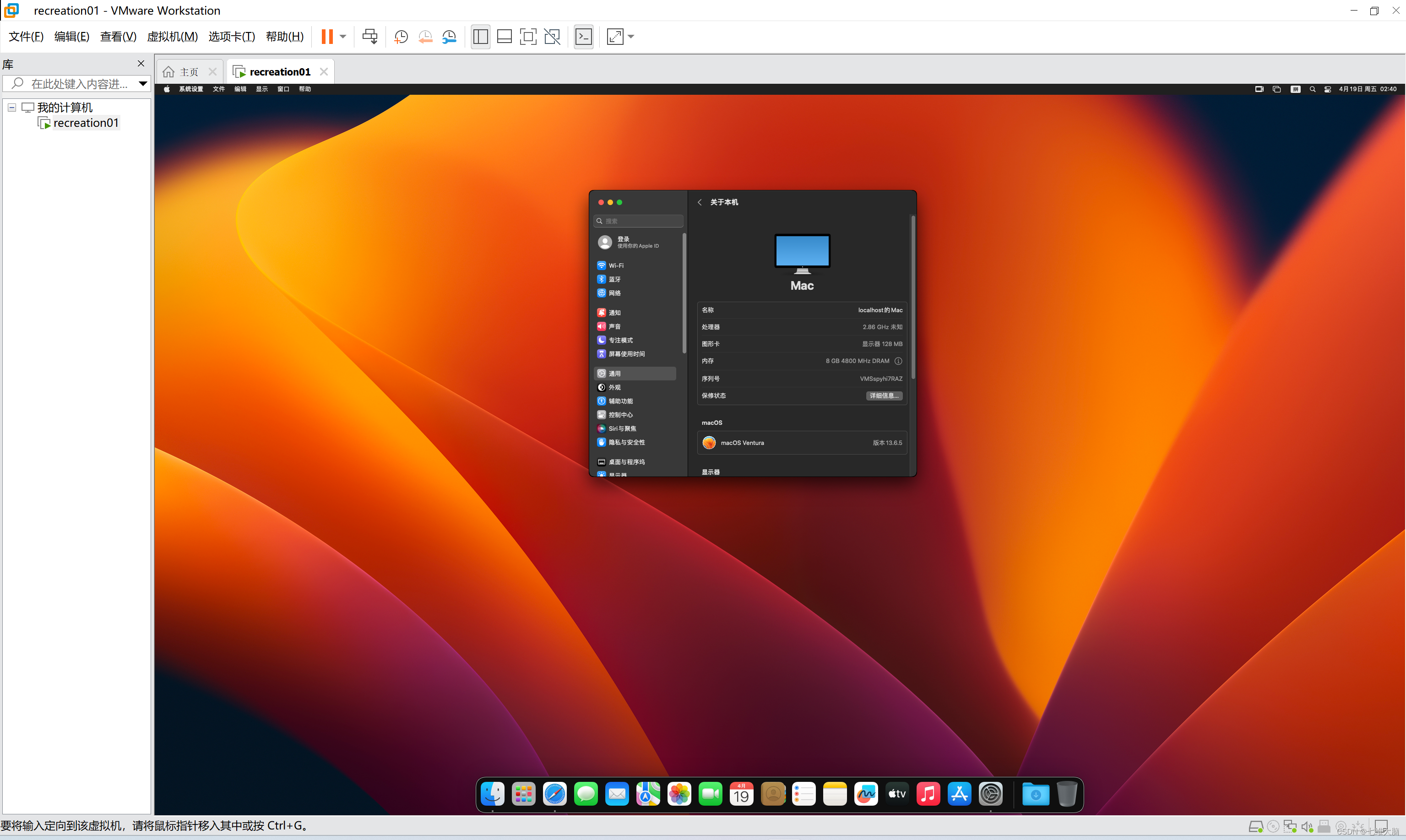The width and height of the screenshot is (1406, 840).
Task: Click the settings sidebar scrollbar
Action: (x=684, y=293)
